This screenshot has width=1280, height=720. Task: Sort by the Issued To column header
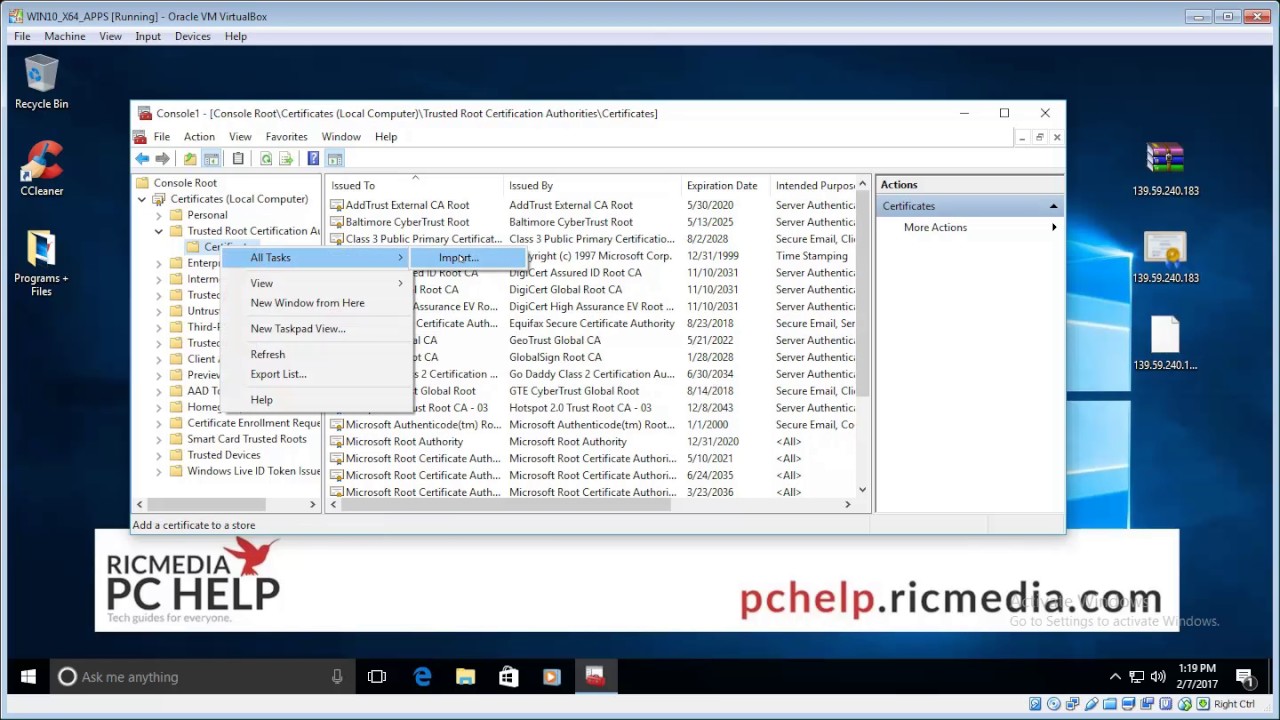(414, 185)
